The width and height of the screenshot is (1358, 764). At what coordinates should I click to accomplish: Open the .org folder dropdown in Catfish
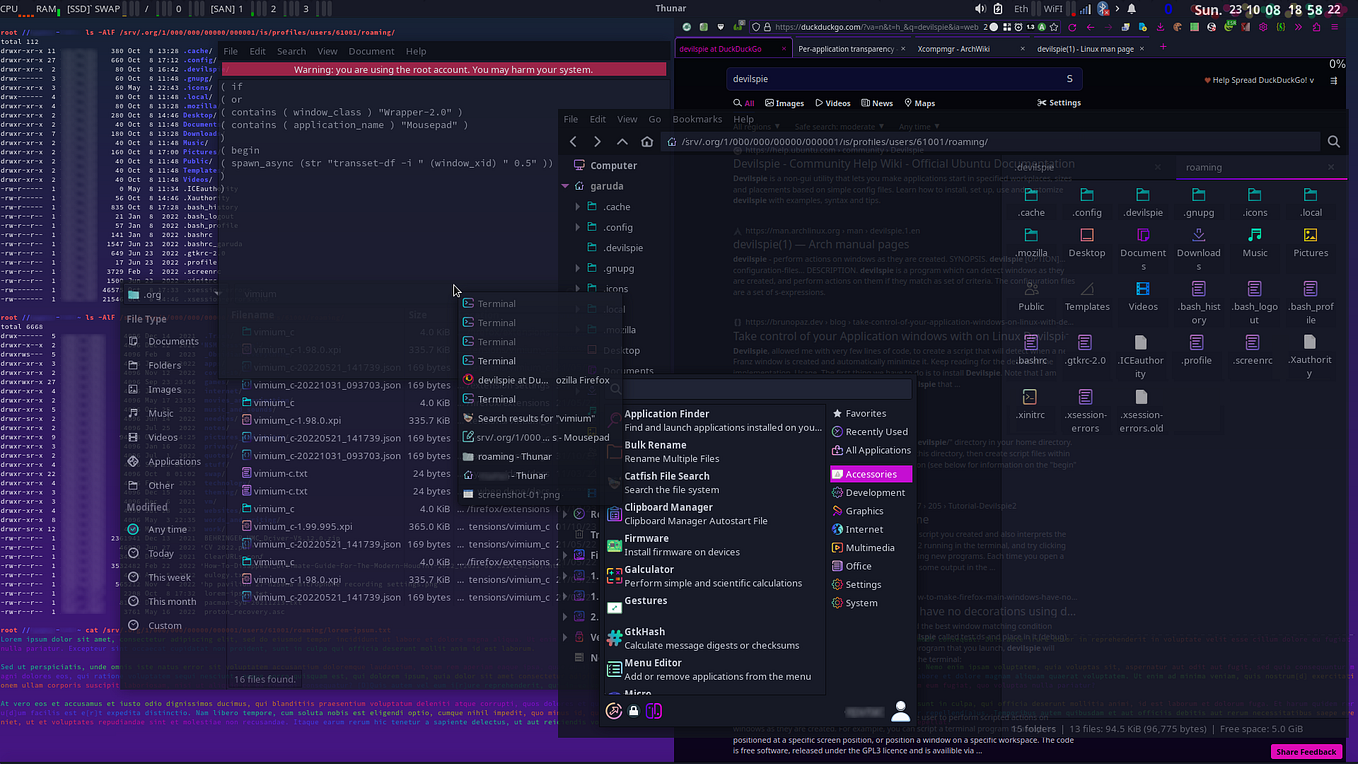tap(172, 294)
